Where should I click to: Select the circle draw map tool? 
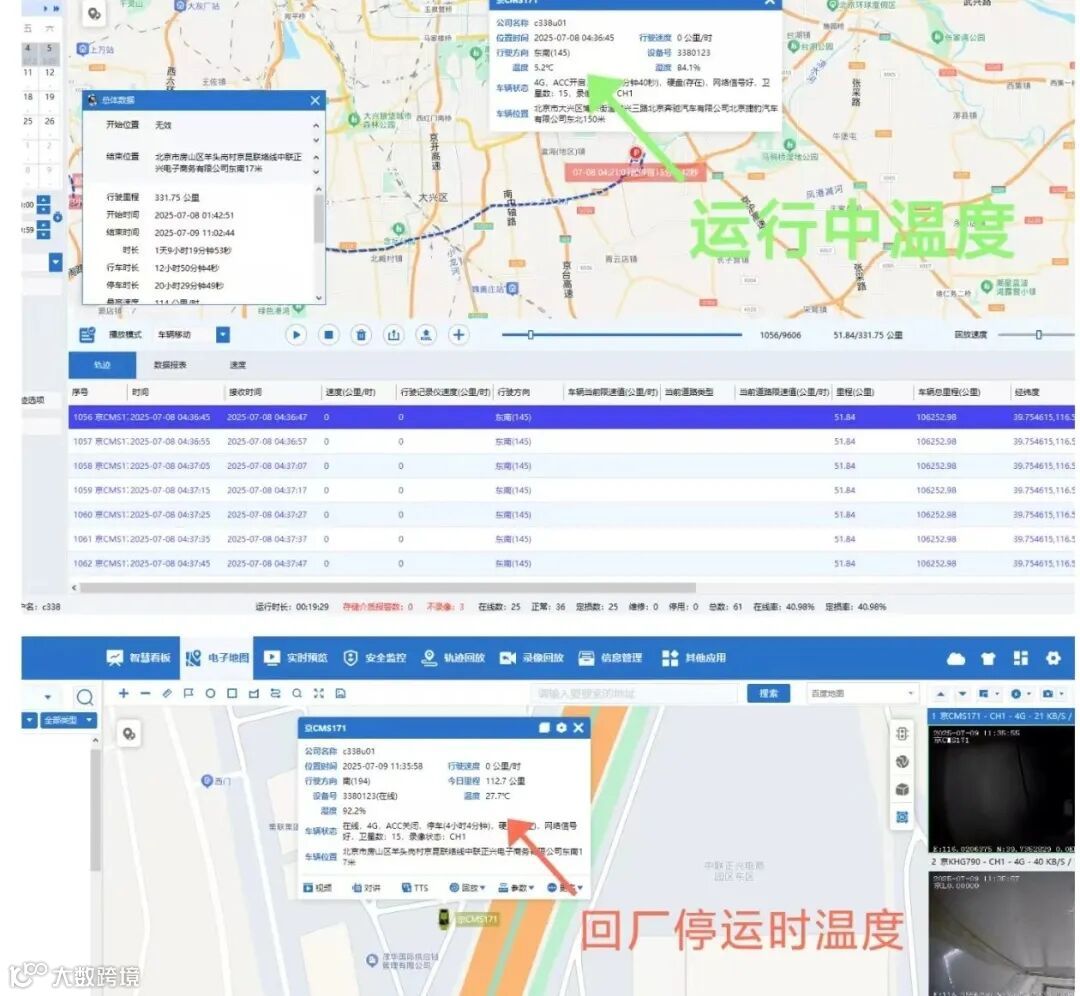click(210, 694)
